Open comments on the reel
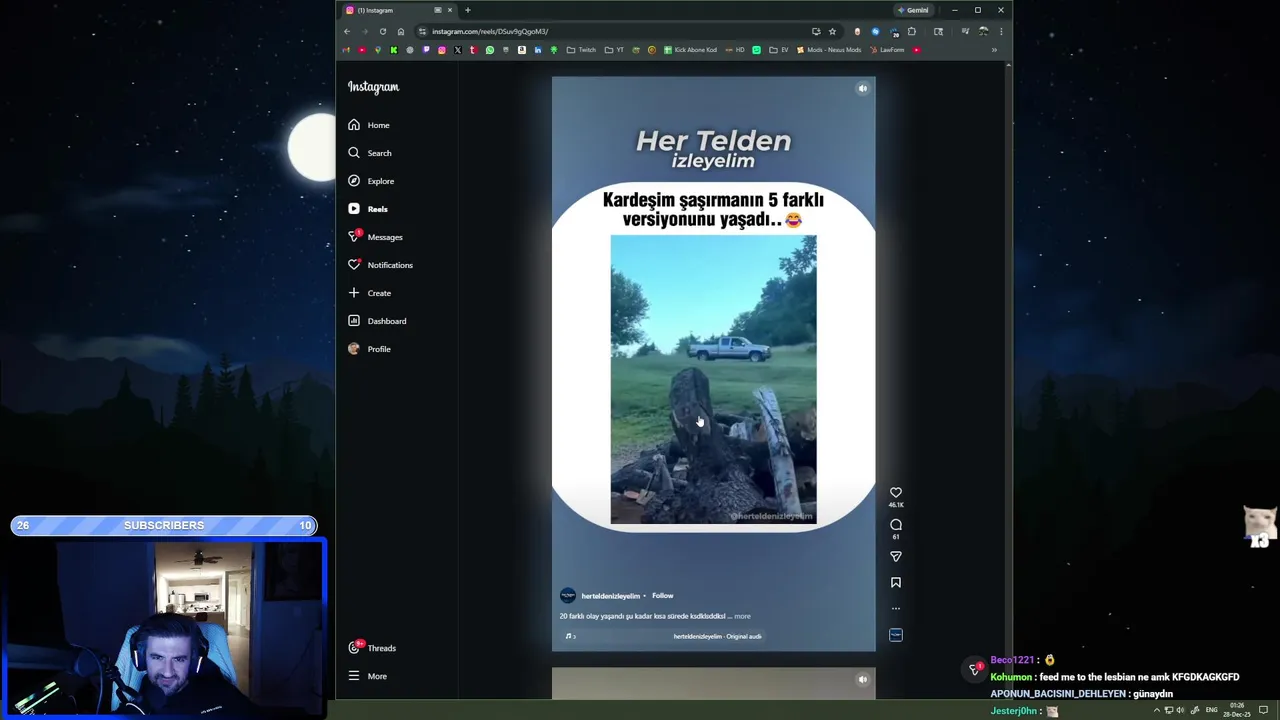1280x720 pixels. click(896, 525)
